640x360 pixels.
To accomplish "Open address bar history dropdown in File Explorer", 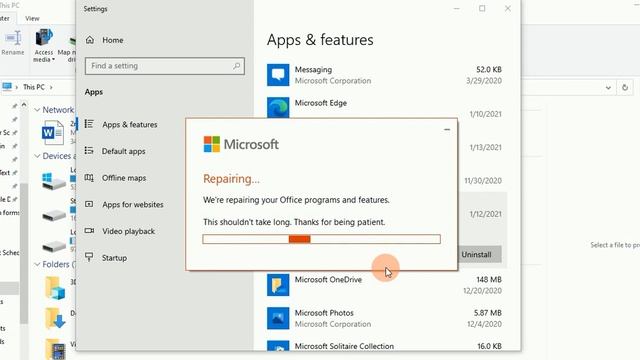I will tap(608, 88).
